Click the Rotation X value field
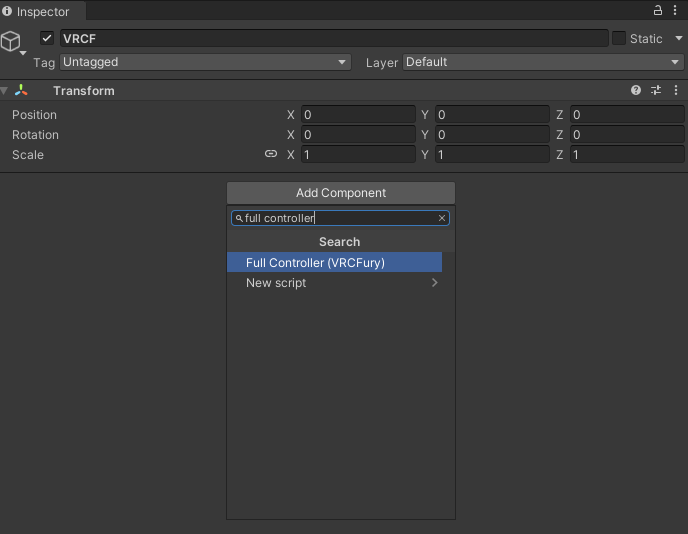Viewport: 688px width, 534px height. pyautogui.click(x=358, y=135)
